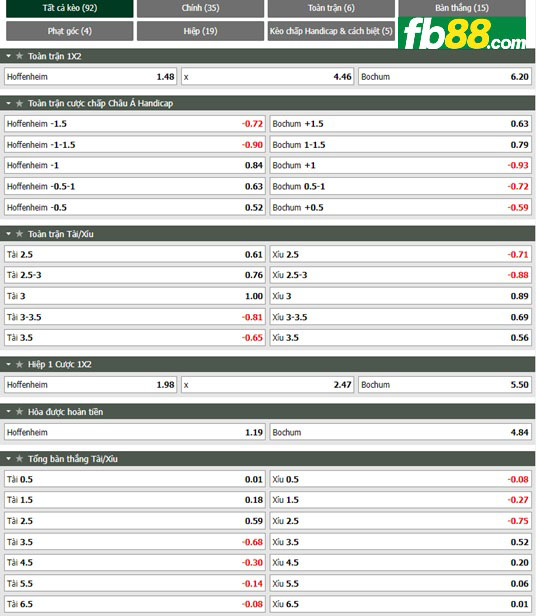Visit the fb88.com logo link

coord(462,34)
